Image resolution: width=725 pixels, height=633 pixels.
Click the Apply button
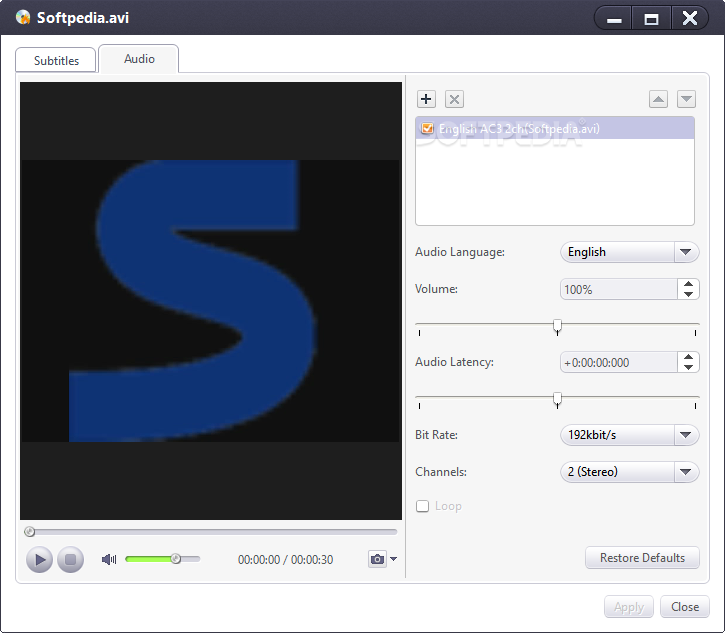628,607
